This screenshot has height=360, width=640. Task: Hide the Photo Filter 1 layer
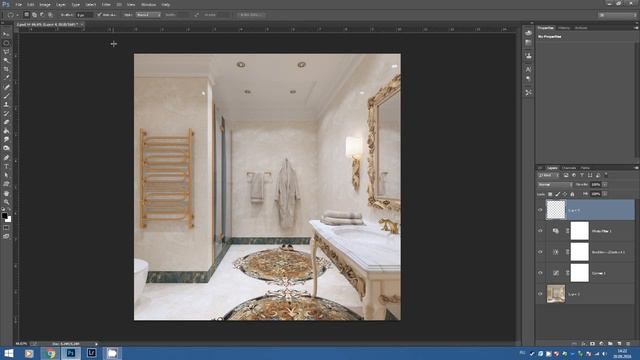[x=540, y=231]
